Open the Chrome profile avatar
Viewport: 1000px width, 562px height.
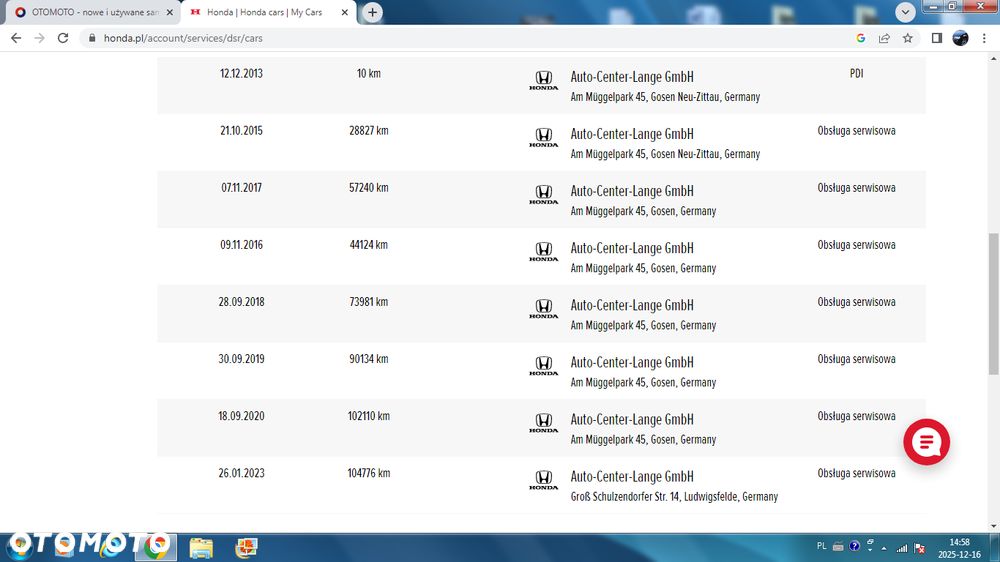tap(960, 38)
